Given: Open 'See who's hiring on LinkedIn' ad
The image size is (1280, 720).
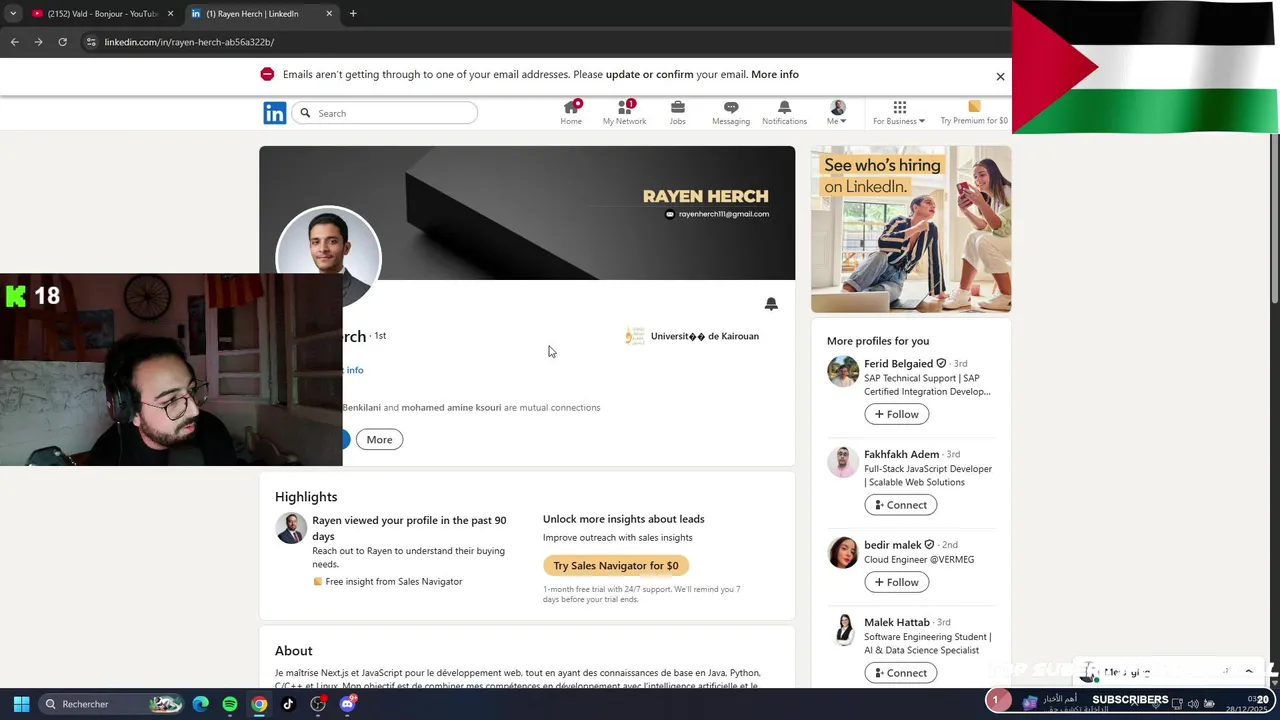Looking at the screenshot, I should pos(911,230).
